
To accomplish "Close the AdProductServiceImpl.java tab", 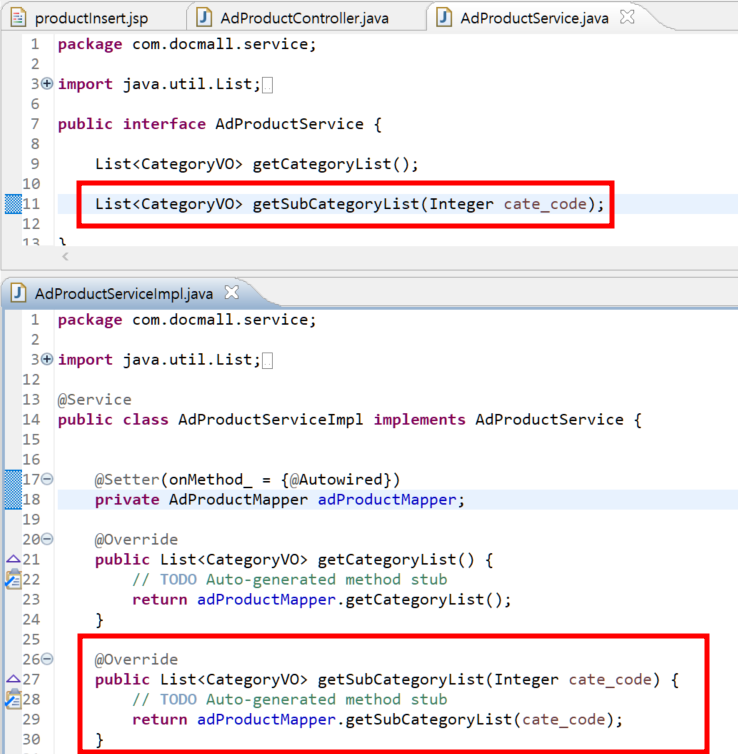I will click(232, 292).
